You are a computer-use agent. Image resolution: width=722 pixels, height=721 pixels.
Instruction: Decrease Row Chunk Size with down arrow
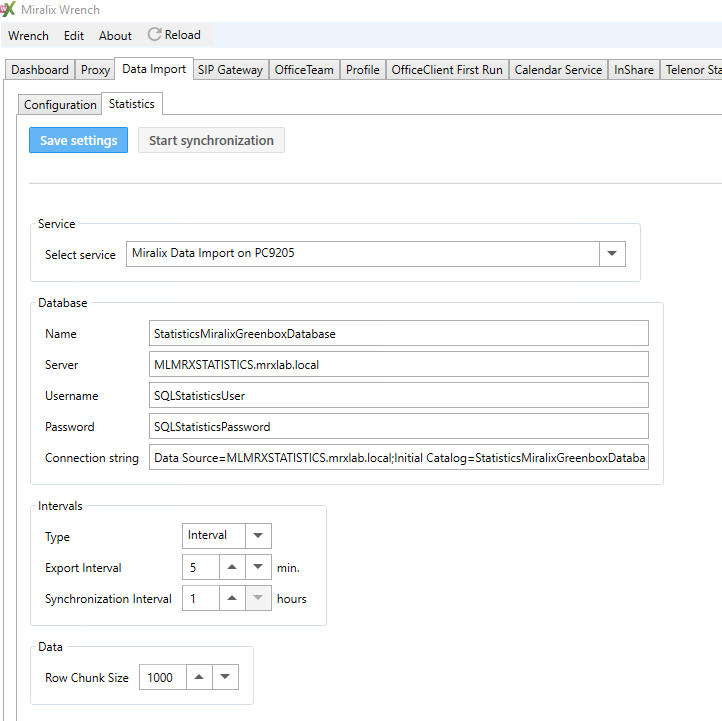[225, 677]
